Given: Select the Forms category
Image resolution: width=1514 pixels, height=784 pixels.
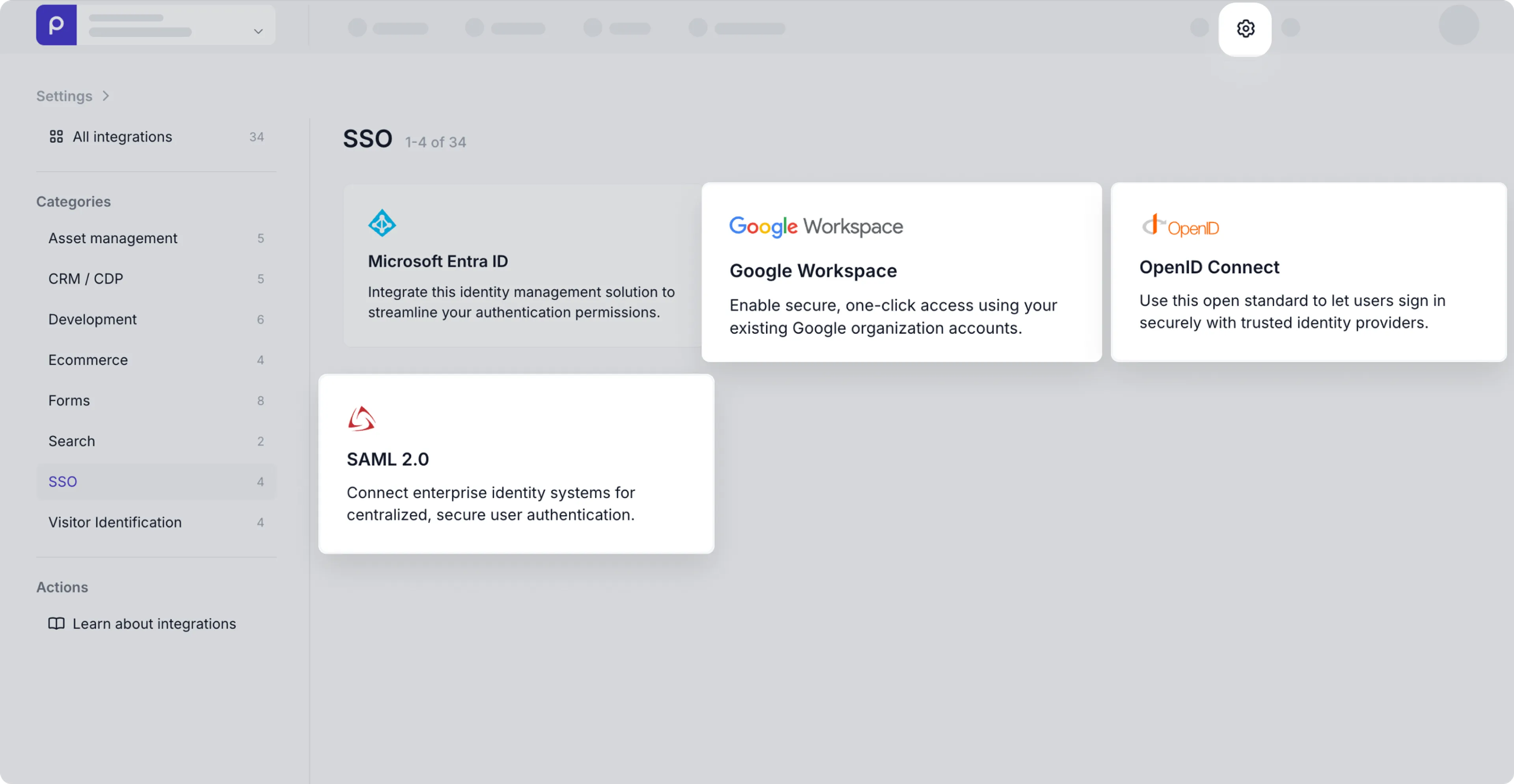Looking at the screenshot, I should click(69, 400).
